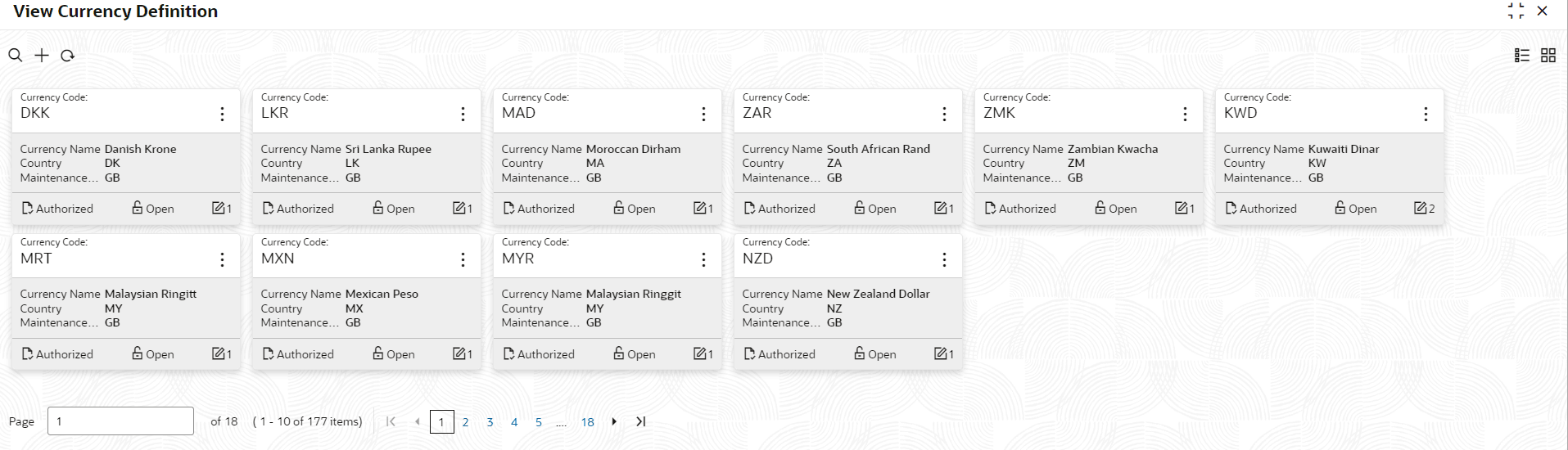Click the Authorized document icon on ZAR card
The width and height of the screenshot is (1568, 450).
coord(749,209)
